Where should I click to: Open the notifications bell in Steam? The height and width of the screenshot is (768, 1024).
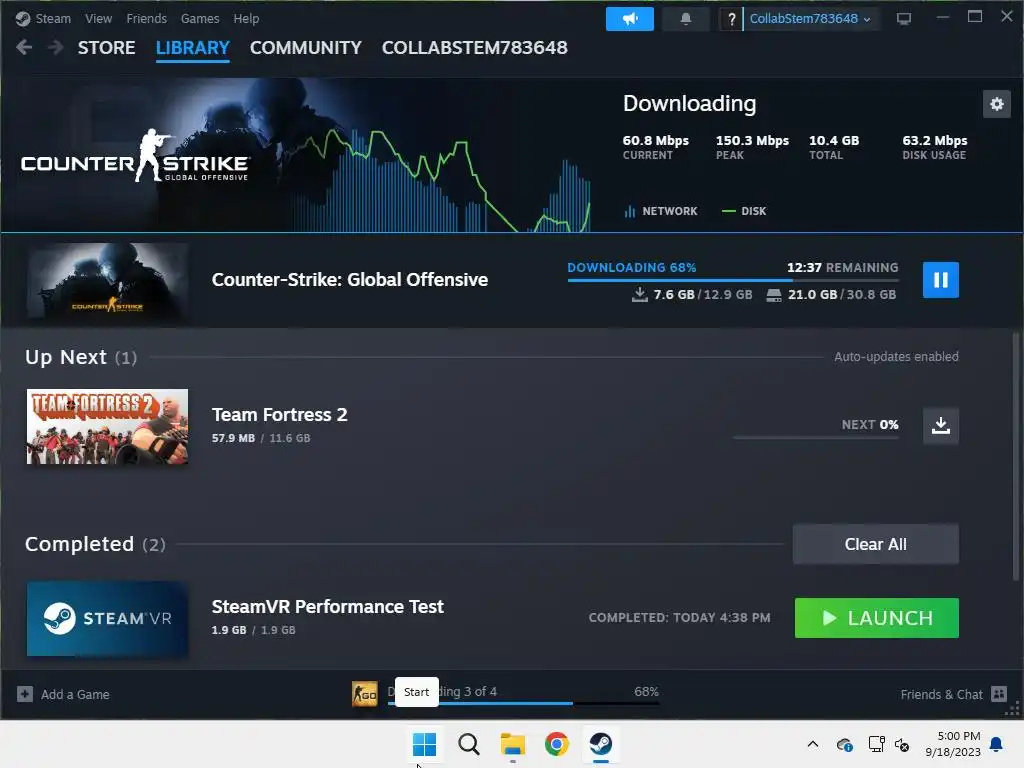coord(686,19)
